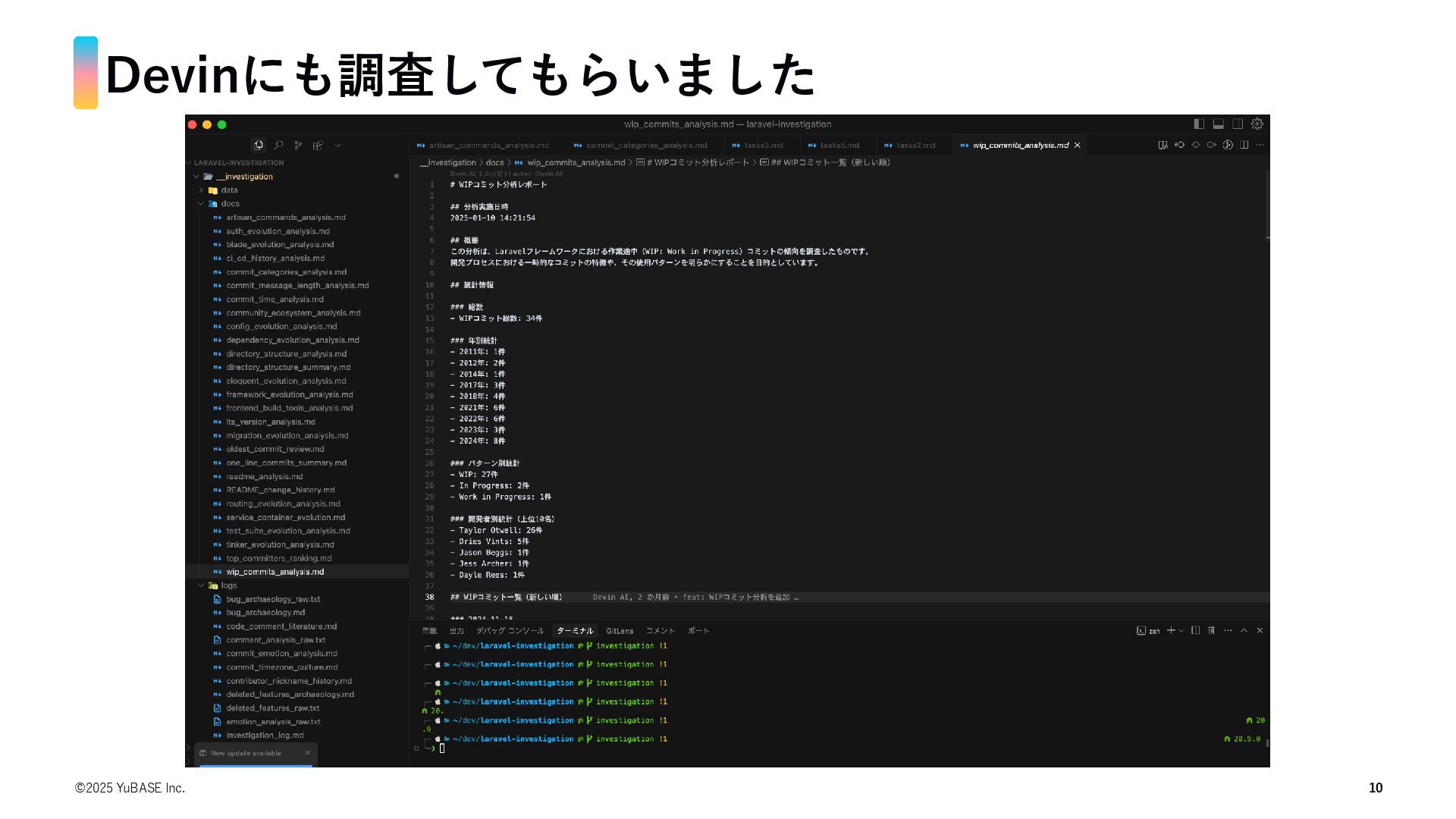Screen dimensions: 1456x819
Task: Open the Customize Layout gear icon
Action: pos(1257,124)
